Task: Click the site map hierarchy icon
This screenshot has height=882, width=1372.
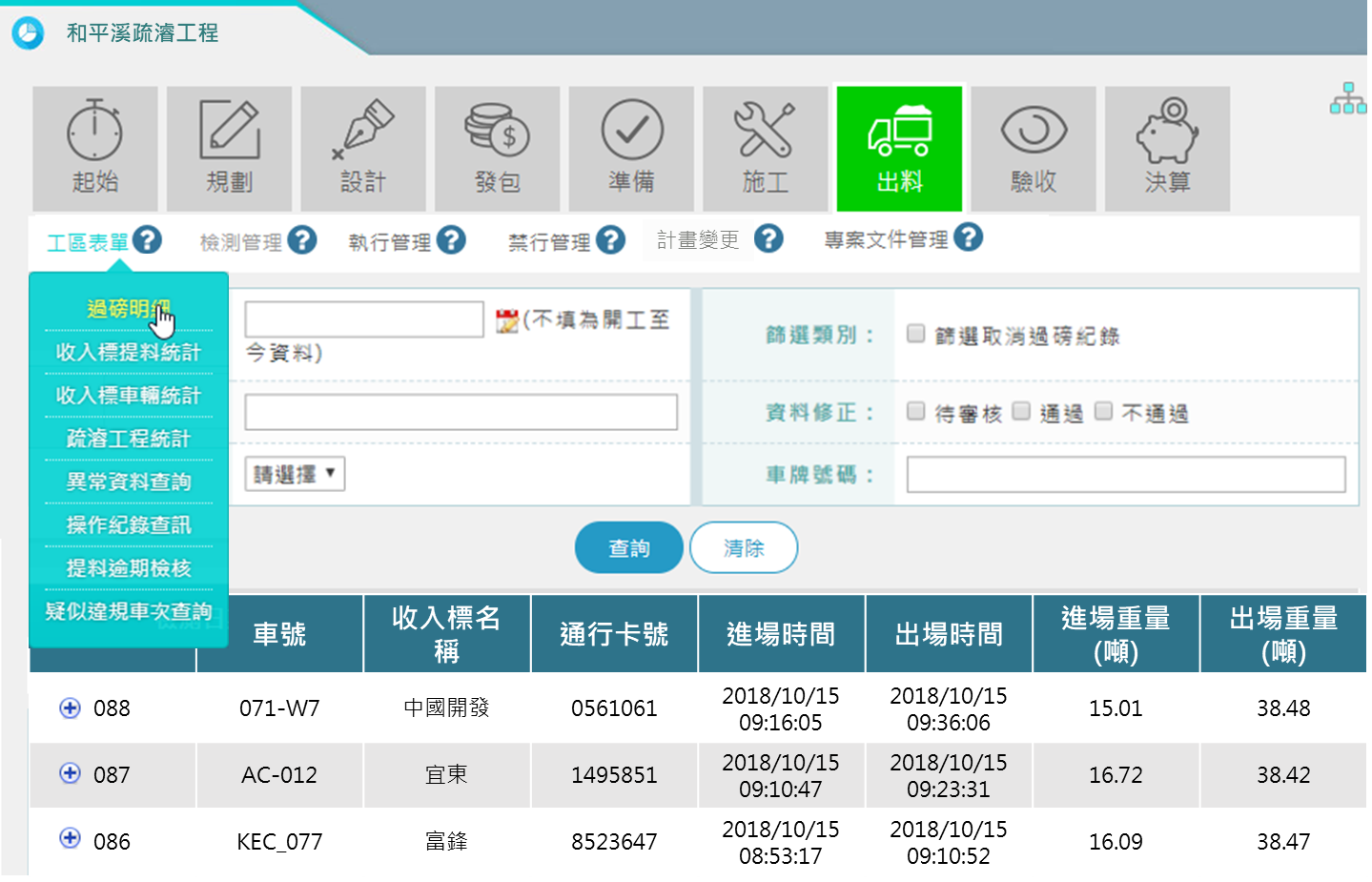Action: point(1347,98)
